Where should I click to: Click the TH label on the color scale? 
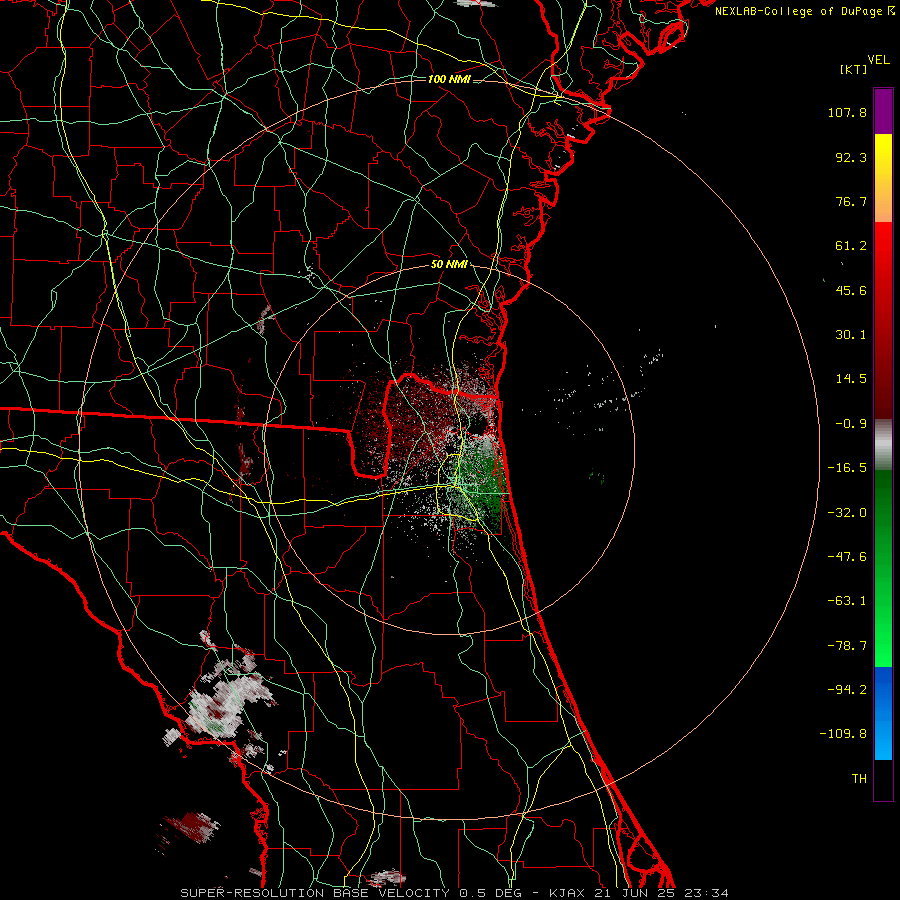[859, 778]
